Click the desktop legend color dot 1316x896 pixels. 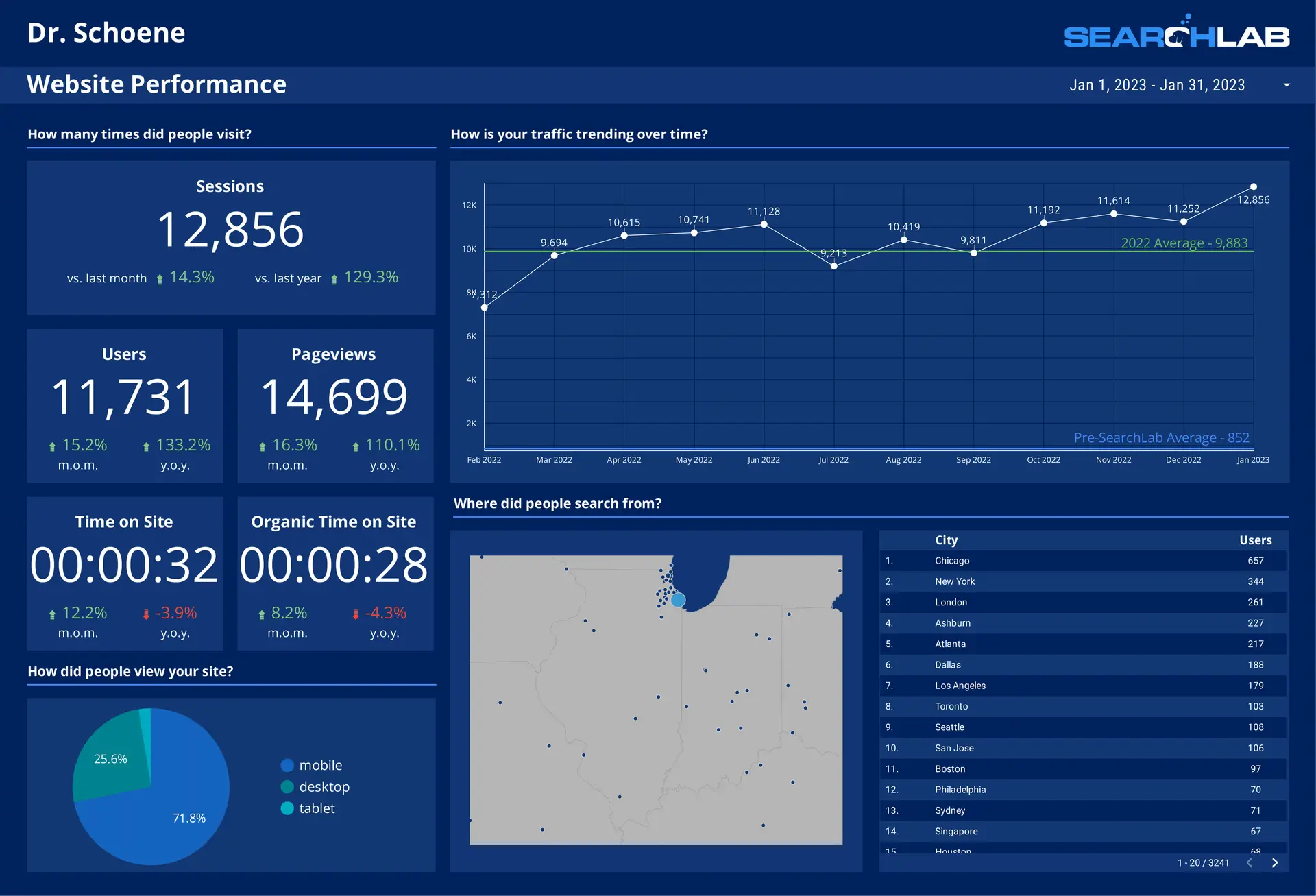(x=287, y=787)
